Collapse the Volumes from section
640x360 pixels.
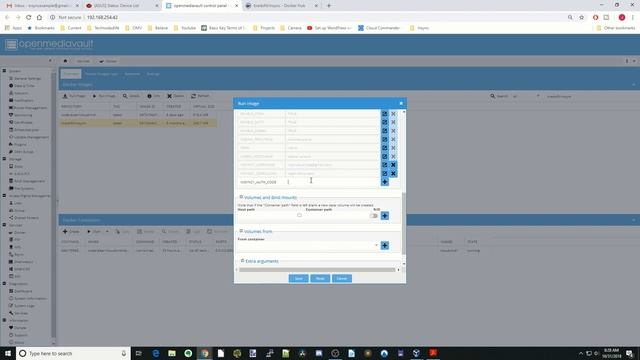tap(241, 231)
